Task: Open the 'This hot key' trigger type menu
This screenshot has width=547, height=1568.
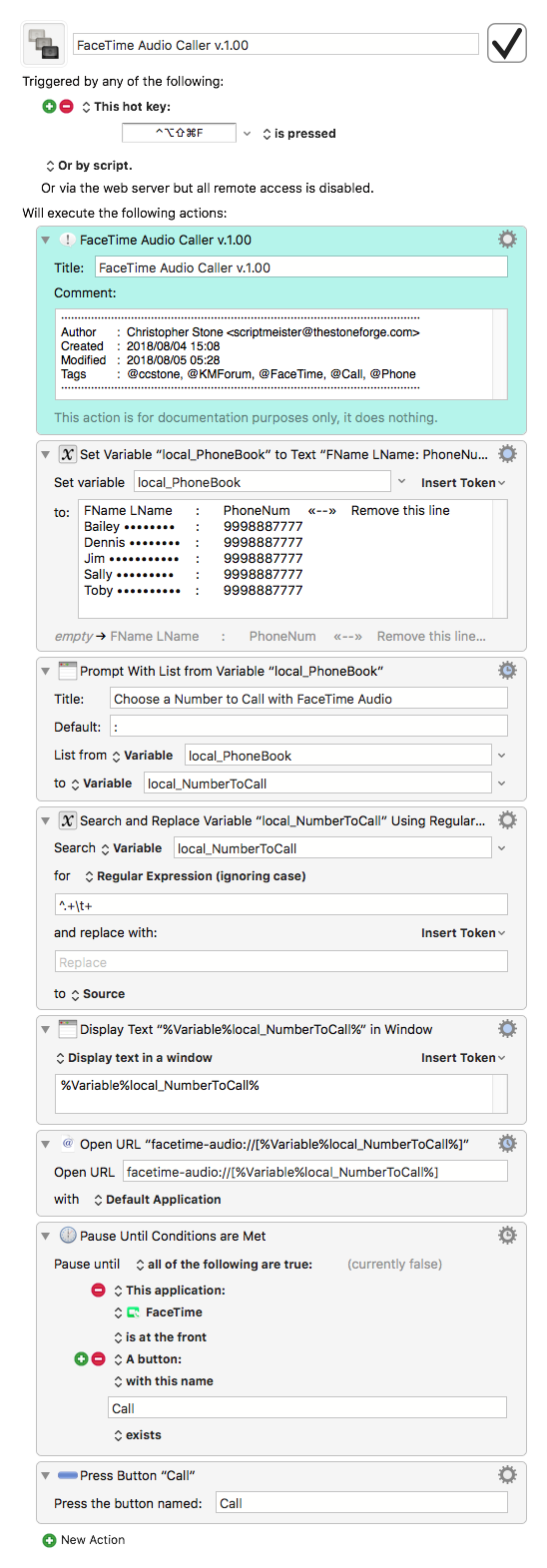Action: point(126,107)
